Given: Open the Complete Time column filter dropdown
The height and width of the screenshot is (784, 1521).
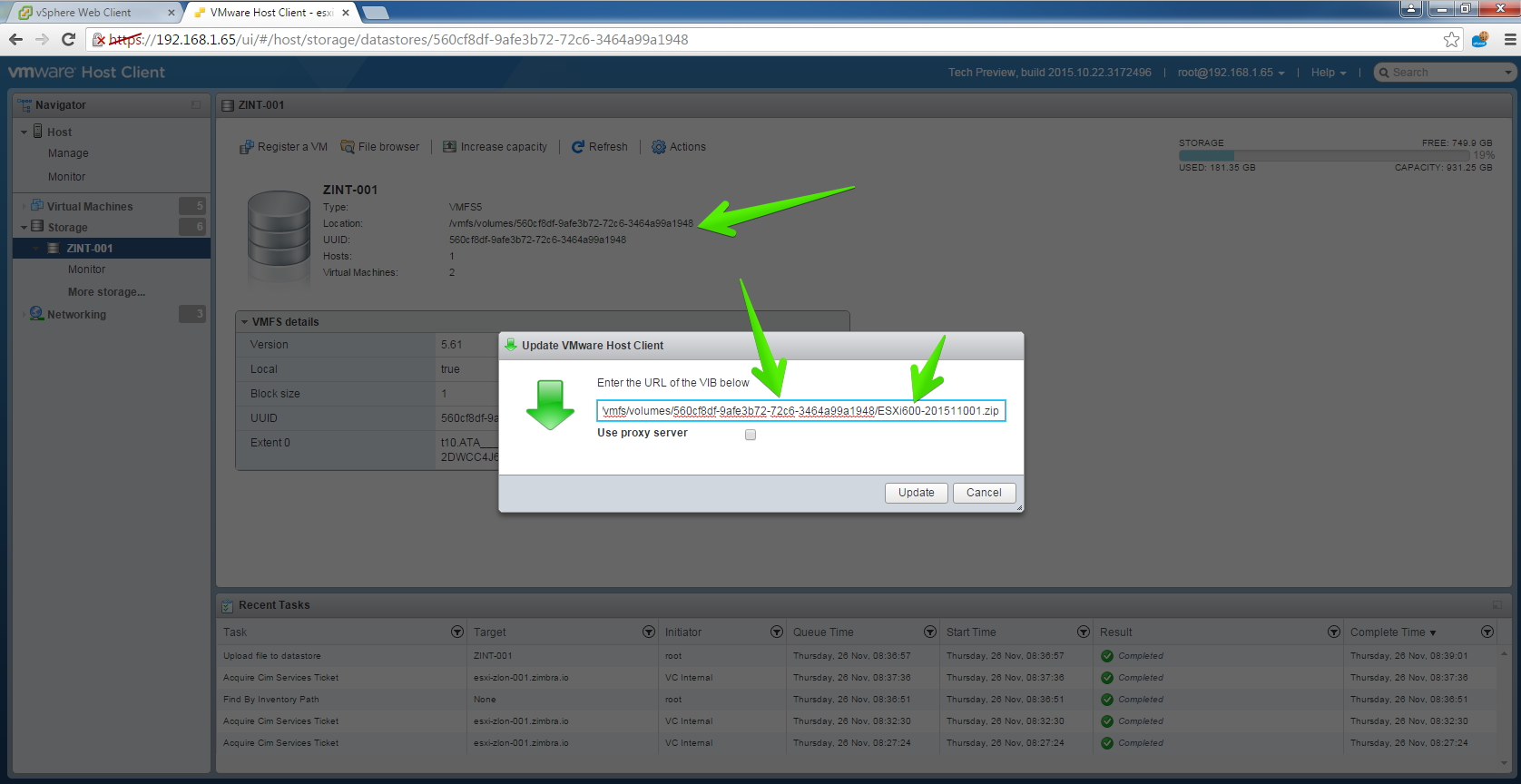Looking at the screenshot, I should [1487, 632].
